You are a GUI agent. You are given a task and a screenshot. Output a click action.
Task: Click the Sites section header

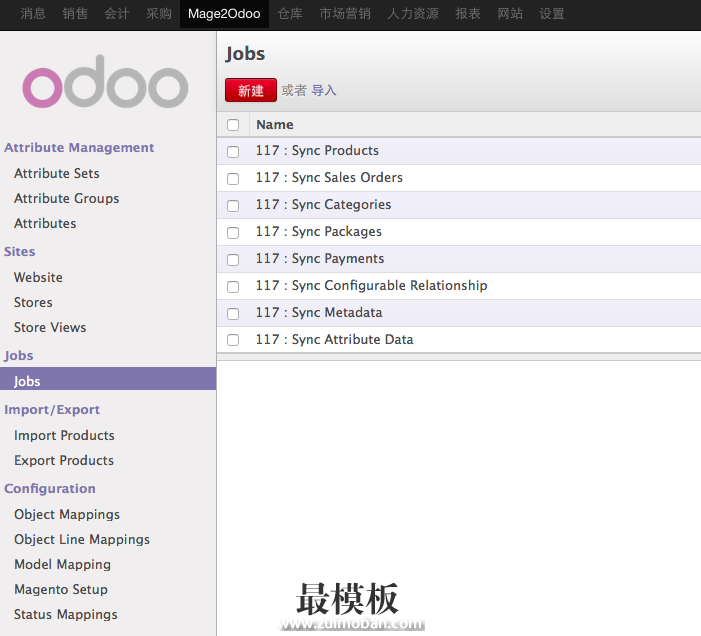[20, 252]
